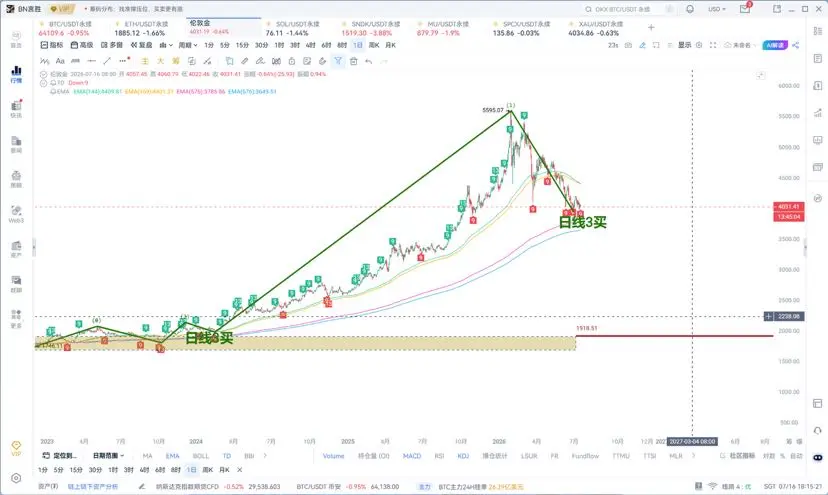Toggle the MACD sub-indicator

412,456
